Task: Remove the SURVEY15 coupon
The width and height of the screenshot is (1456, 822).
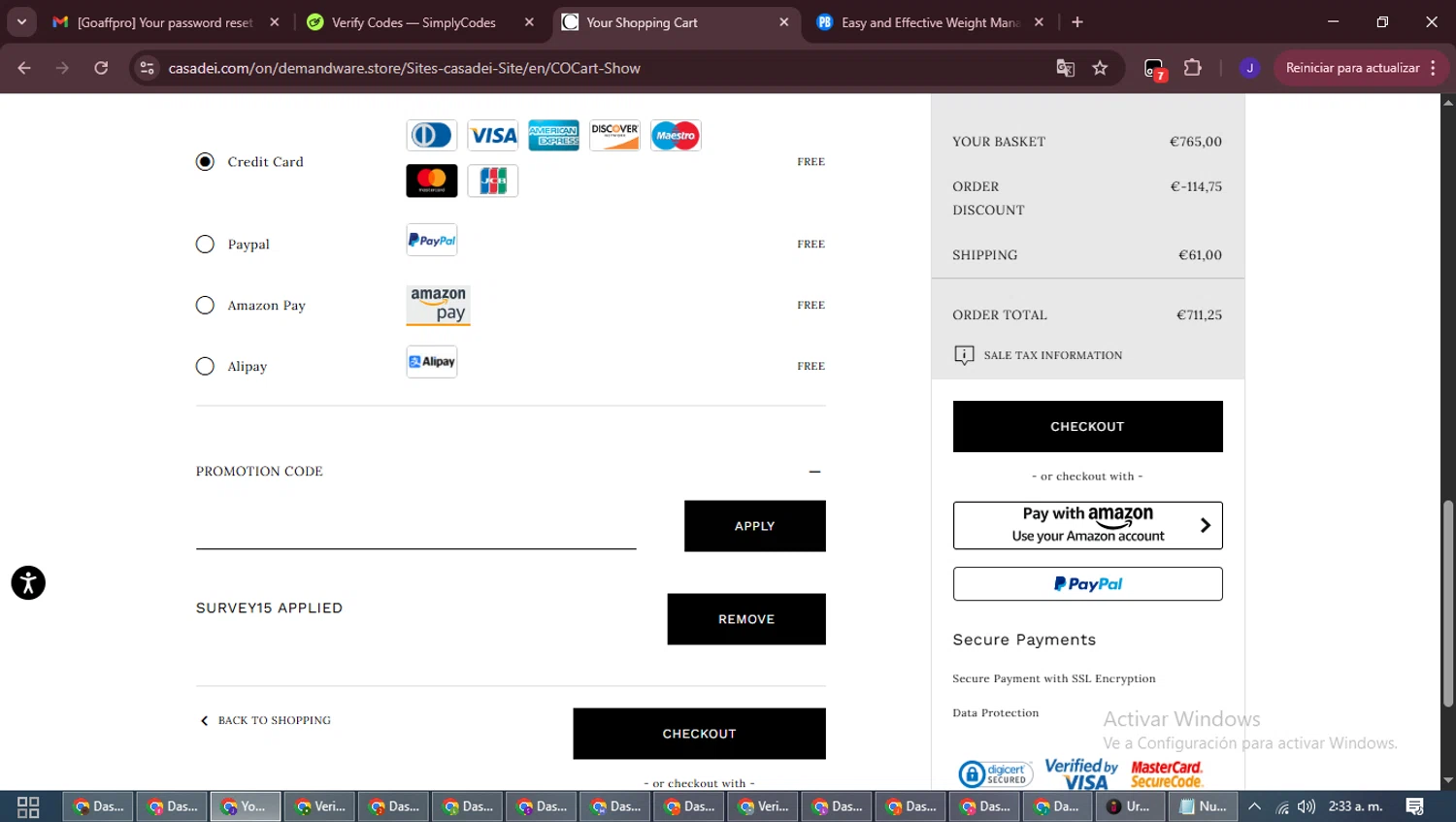Action: click(746, 619)
